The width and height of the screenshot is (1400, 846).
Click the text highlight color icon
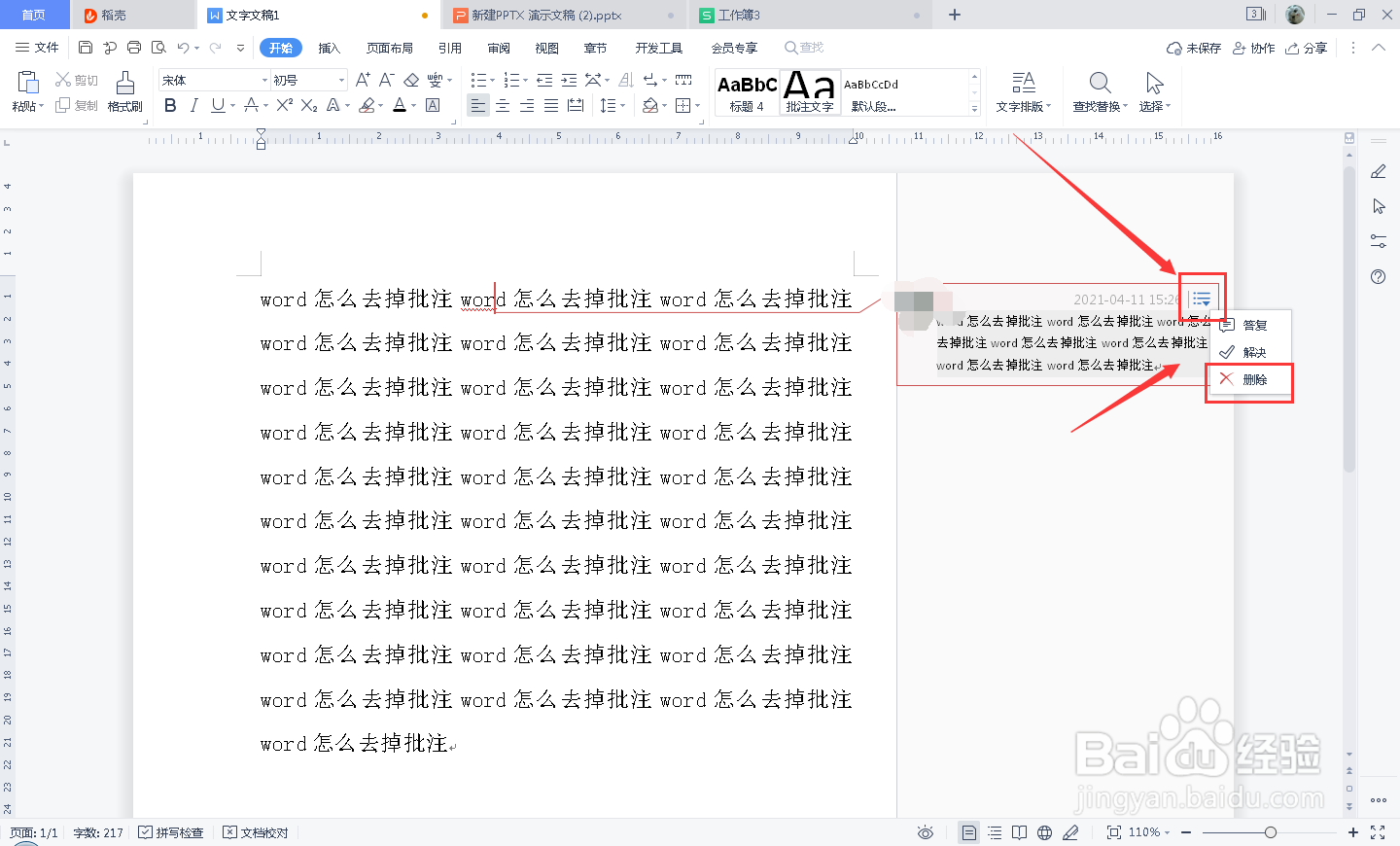[367, 105]
